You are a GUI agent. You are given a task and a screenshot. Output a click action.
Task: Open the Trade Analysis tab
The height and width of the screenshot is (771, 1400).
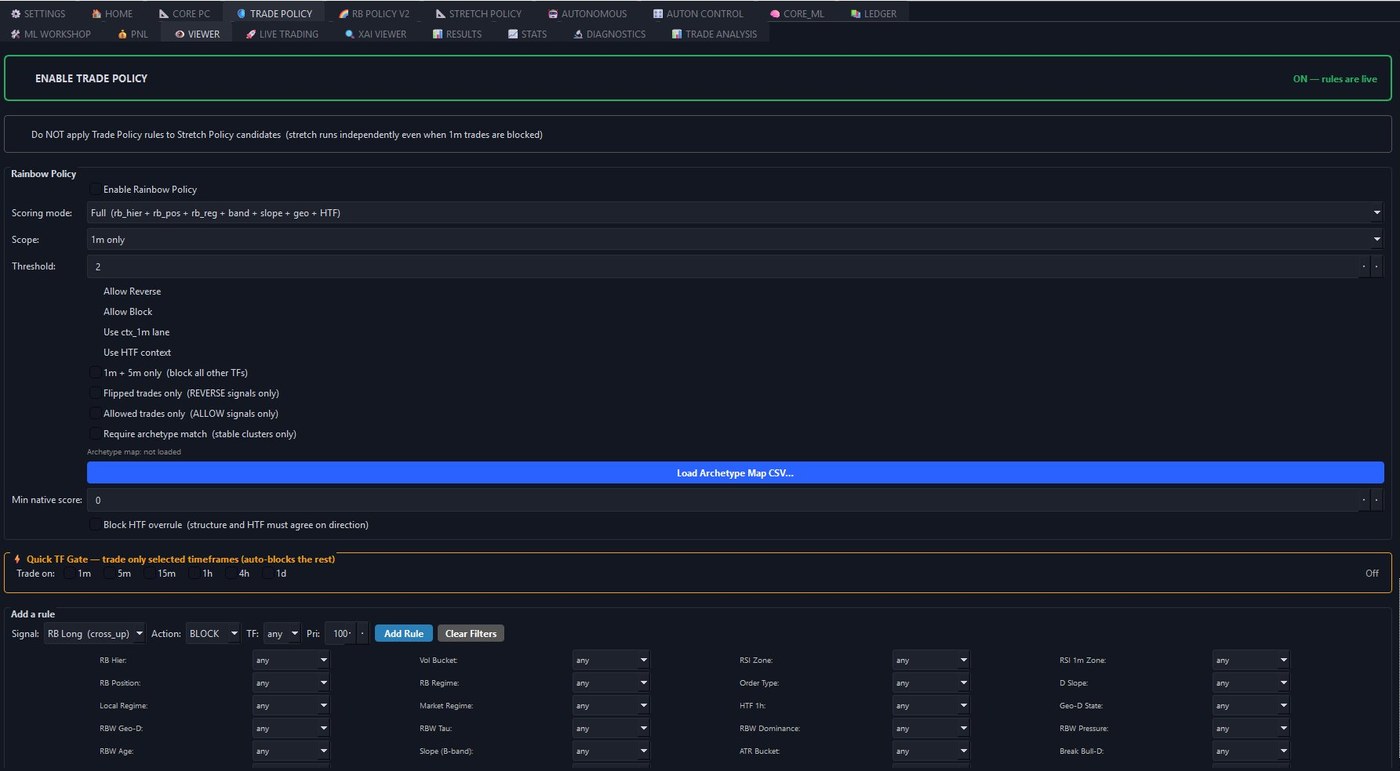point(714,34)
